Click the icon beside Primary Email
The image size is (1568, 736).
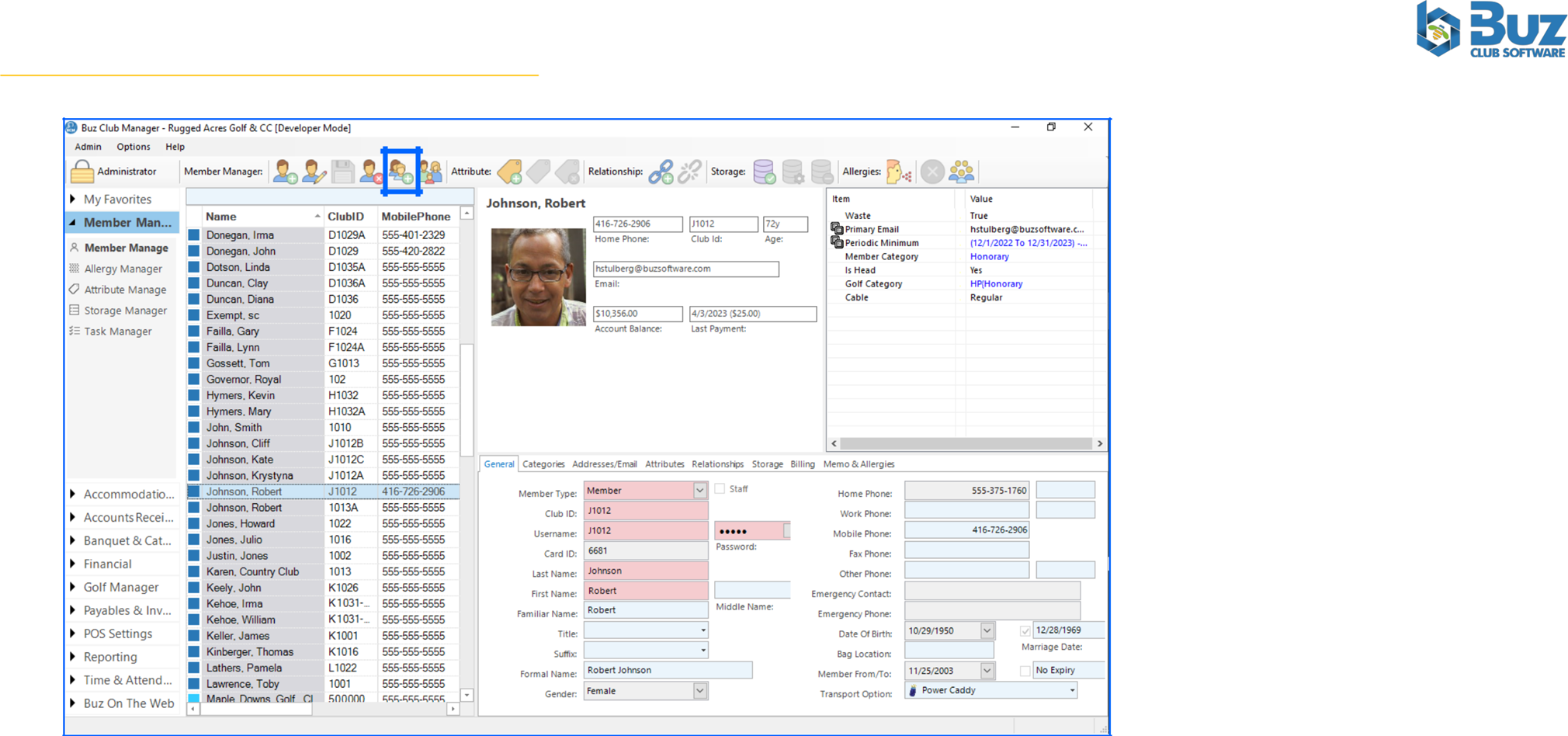[837, 229]
